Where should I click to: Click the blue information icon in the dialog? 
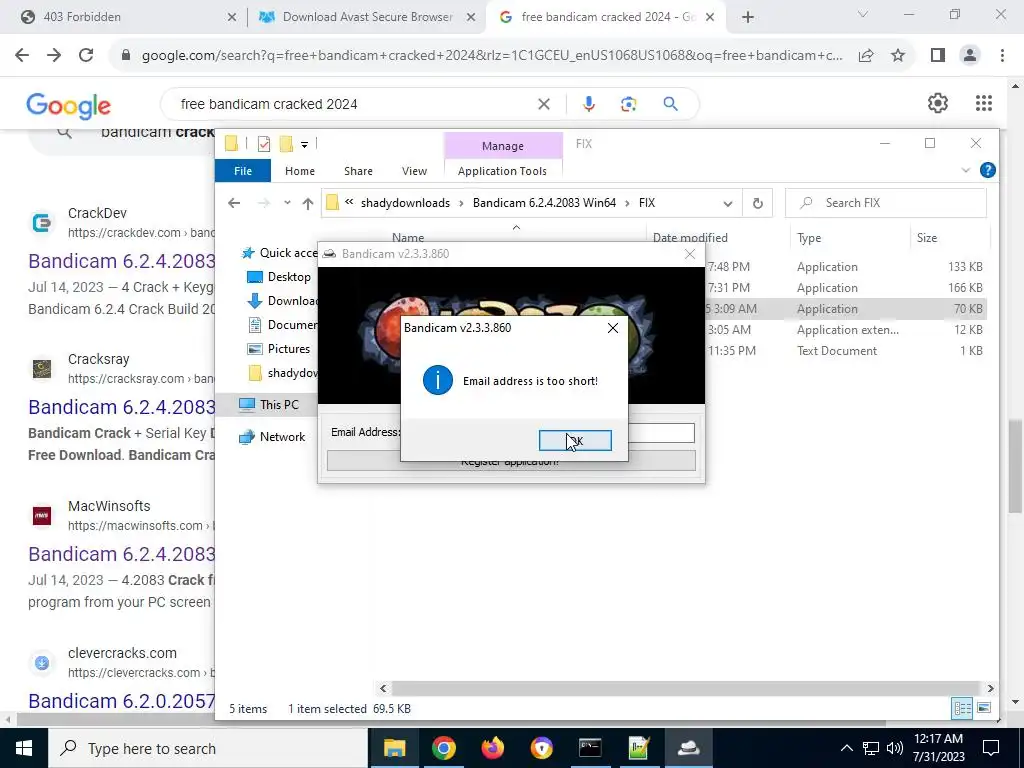click(x=438, y=380)
